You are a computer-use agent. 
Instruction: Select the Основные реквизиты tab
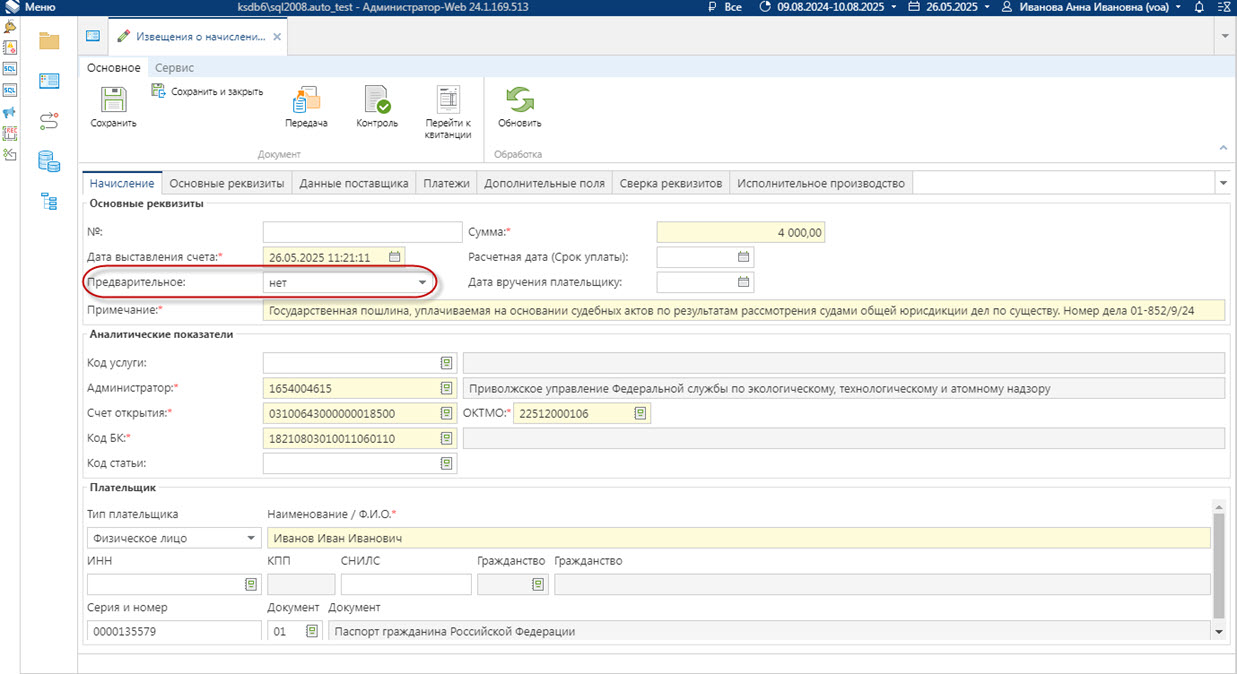[227, 184]
